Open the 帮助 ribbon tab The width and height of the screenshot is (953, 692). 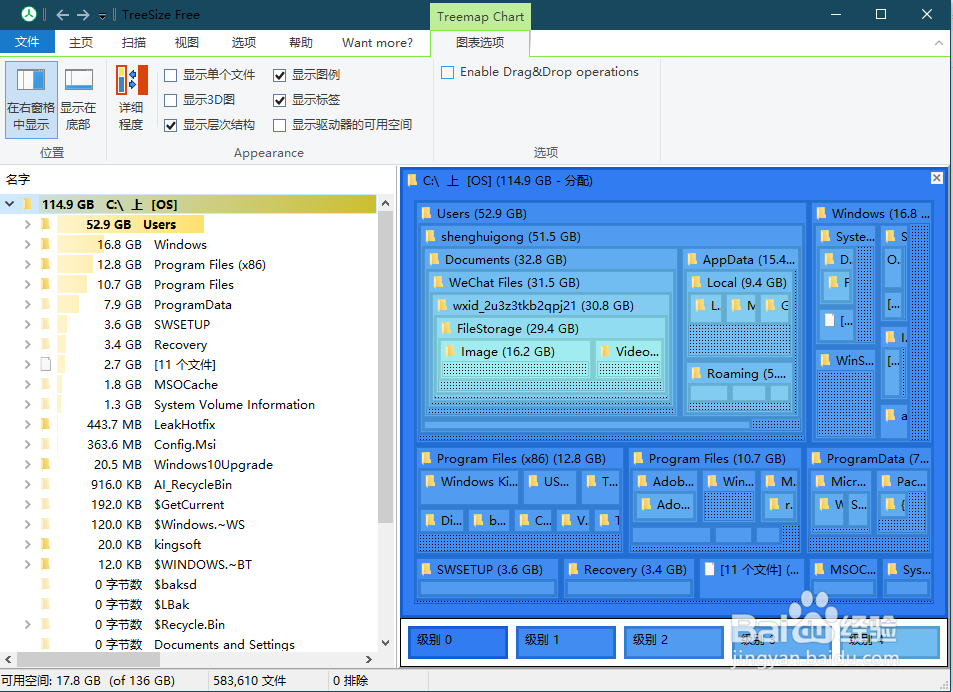301,43
